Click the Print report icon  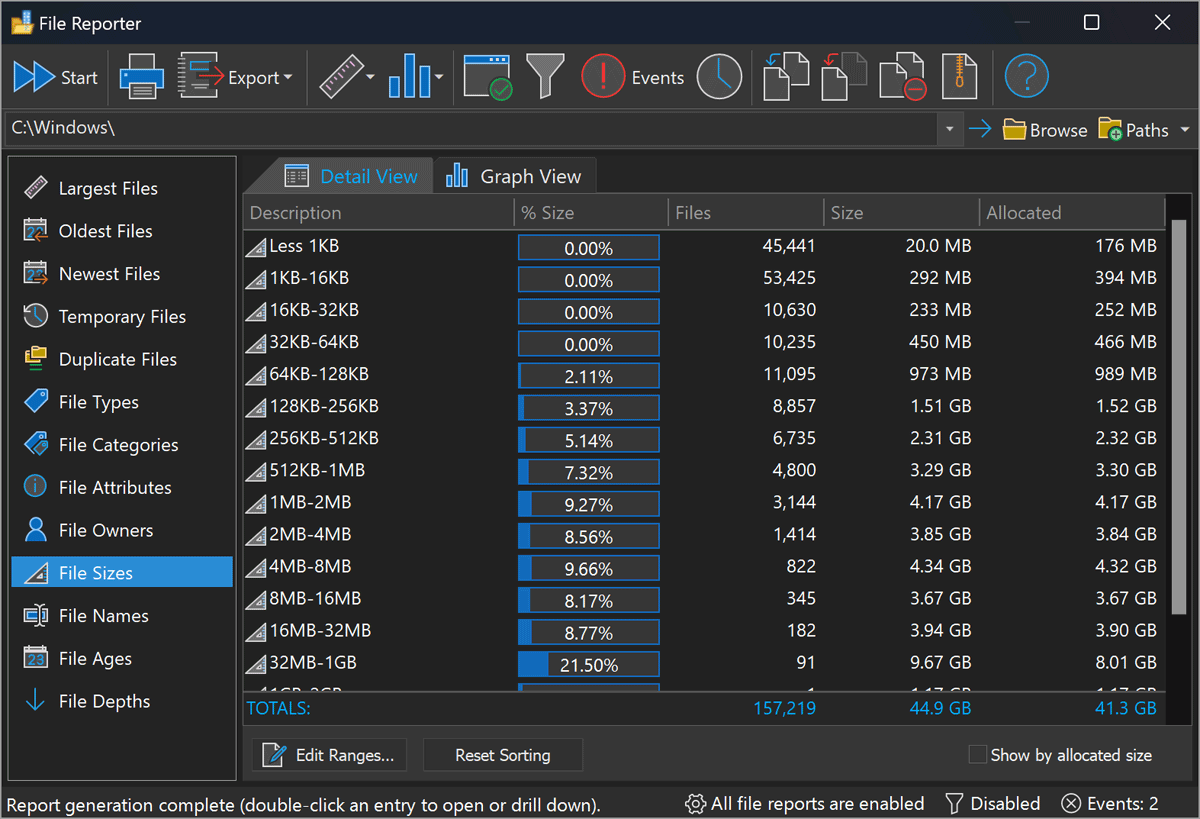pos(140,76)
